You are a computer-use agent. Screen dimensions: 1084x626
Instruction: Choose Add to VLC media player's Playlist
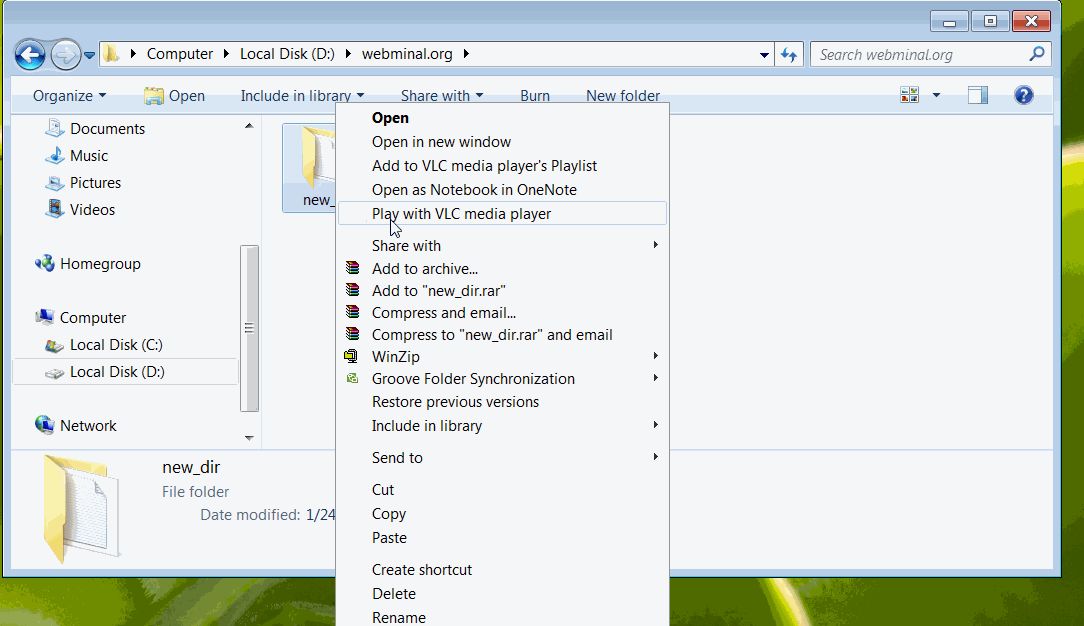(484, 166)
